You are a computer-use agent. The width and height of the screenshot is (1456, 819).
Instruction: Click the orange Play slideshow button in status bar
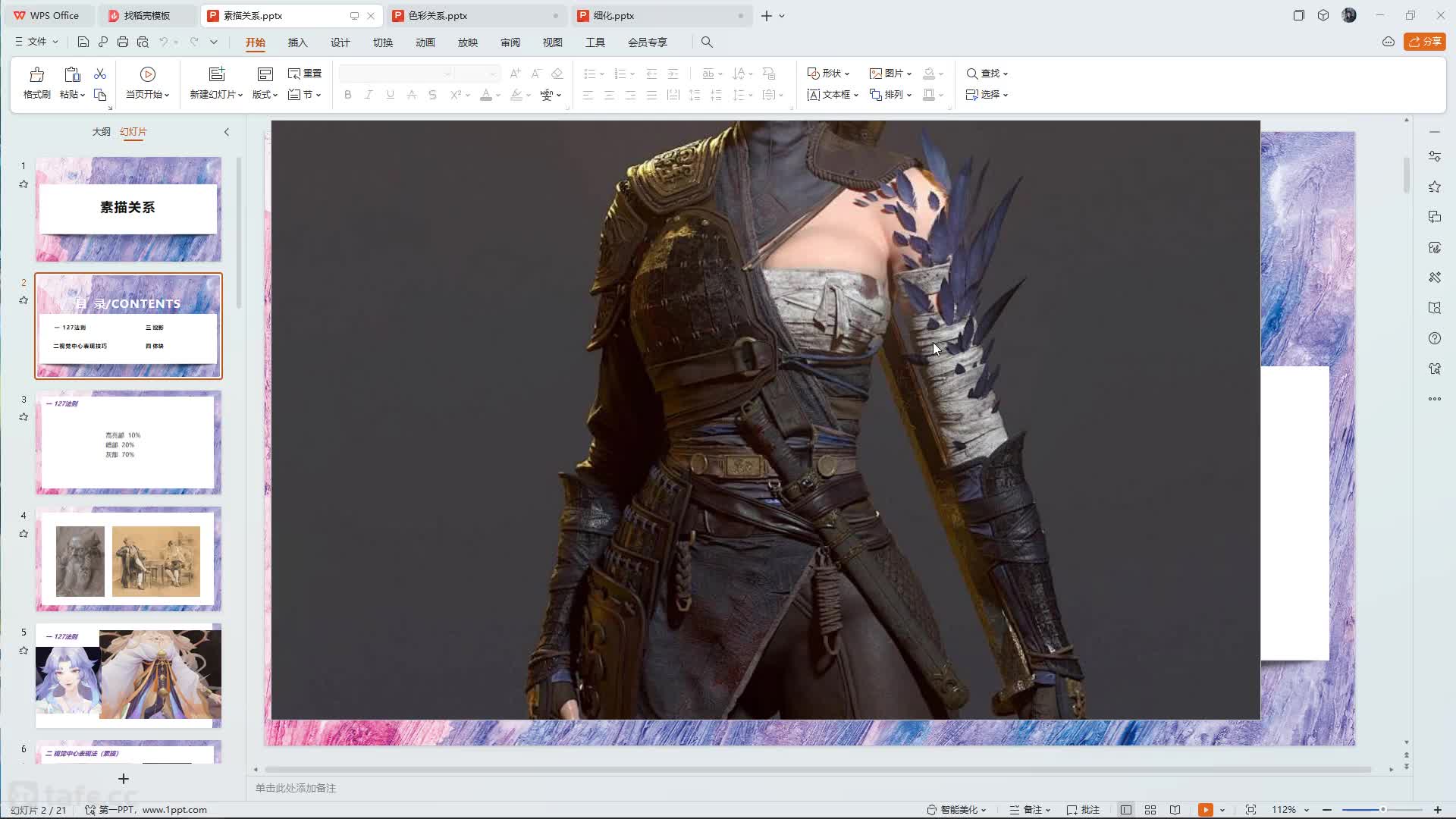tap(1206, 810)
